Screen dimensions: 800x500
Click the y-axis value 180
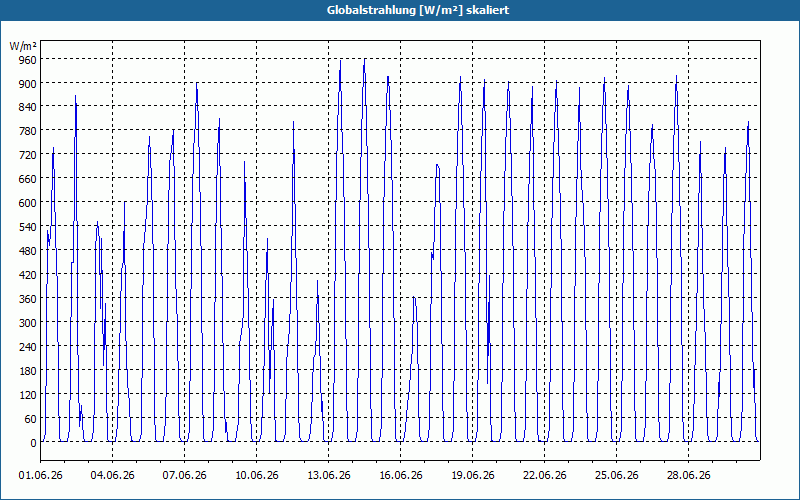pyautogui.click(x=28, y=371)
